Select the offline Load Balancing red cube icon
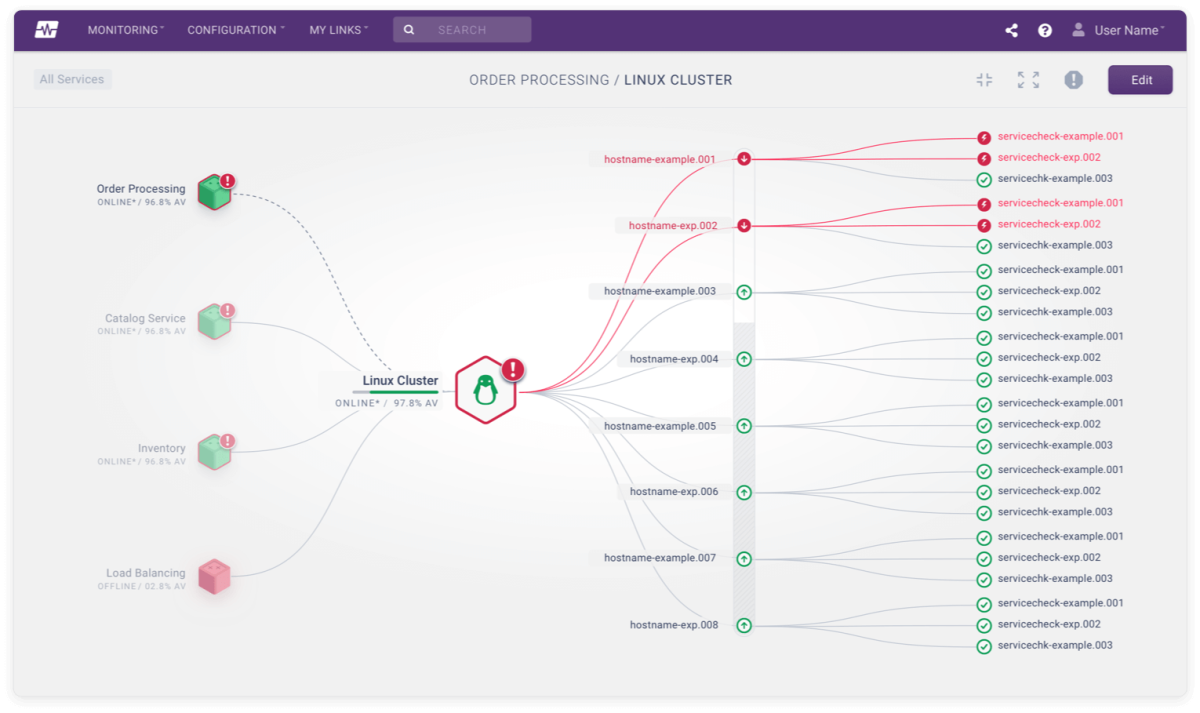1200x713 pixels. point(214,576)
